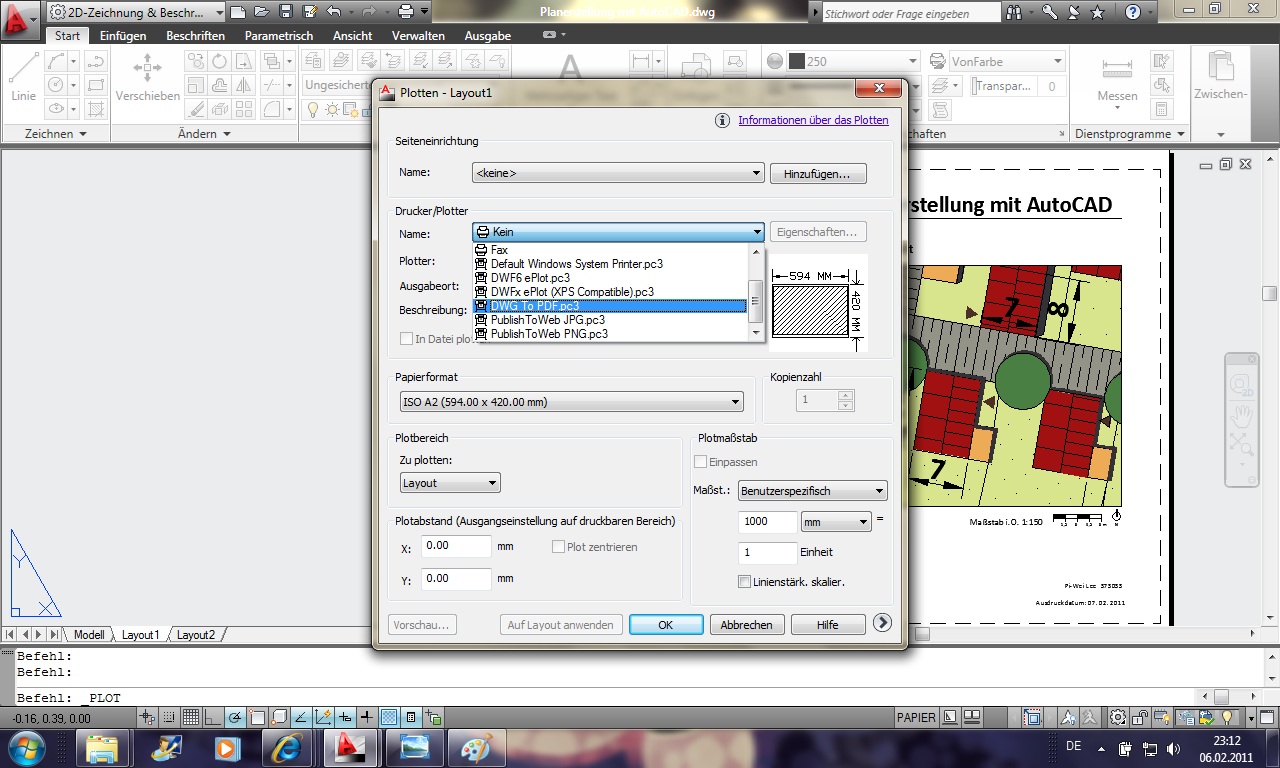Screen dimensions: 1280x768
Task: Check Linienstärk. skalier. option
Action: point(745,581)
